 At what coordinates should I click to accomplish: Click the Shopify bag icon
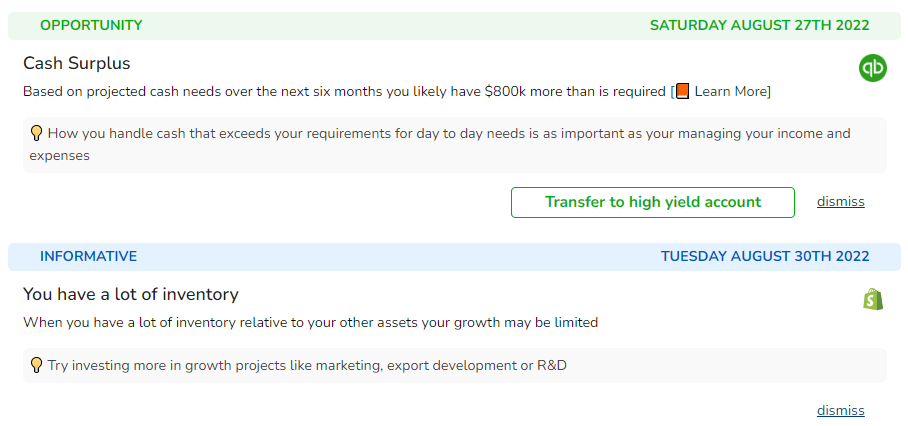873,299
